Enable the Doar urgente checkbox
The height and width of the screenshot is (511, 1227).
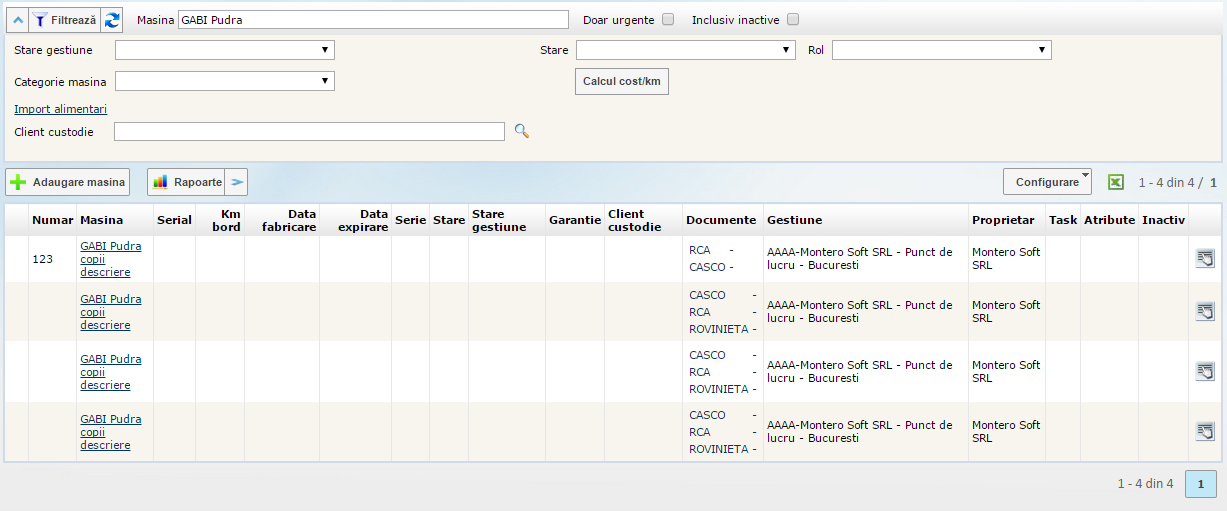coord(668,19)
